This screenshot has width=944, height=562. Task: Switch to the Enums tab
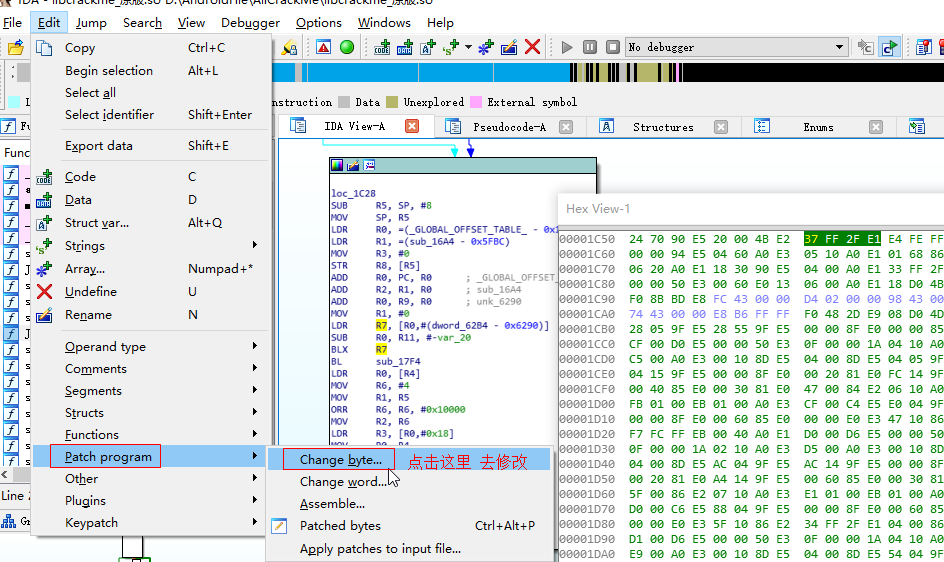click(818, 127)
